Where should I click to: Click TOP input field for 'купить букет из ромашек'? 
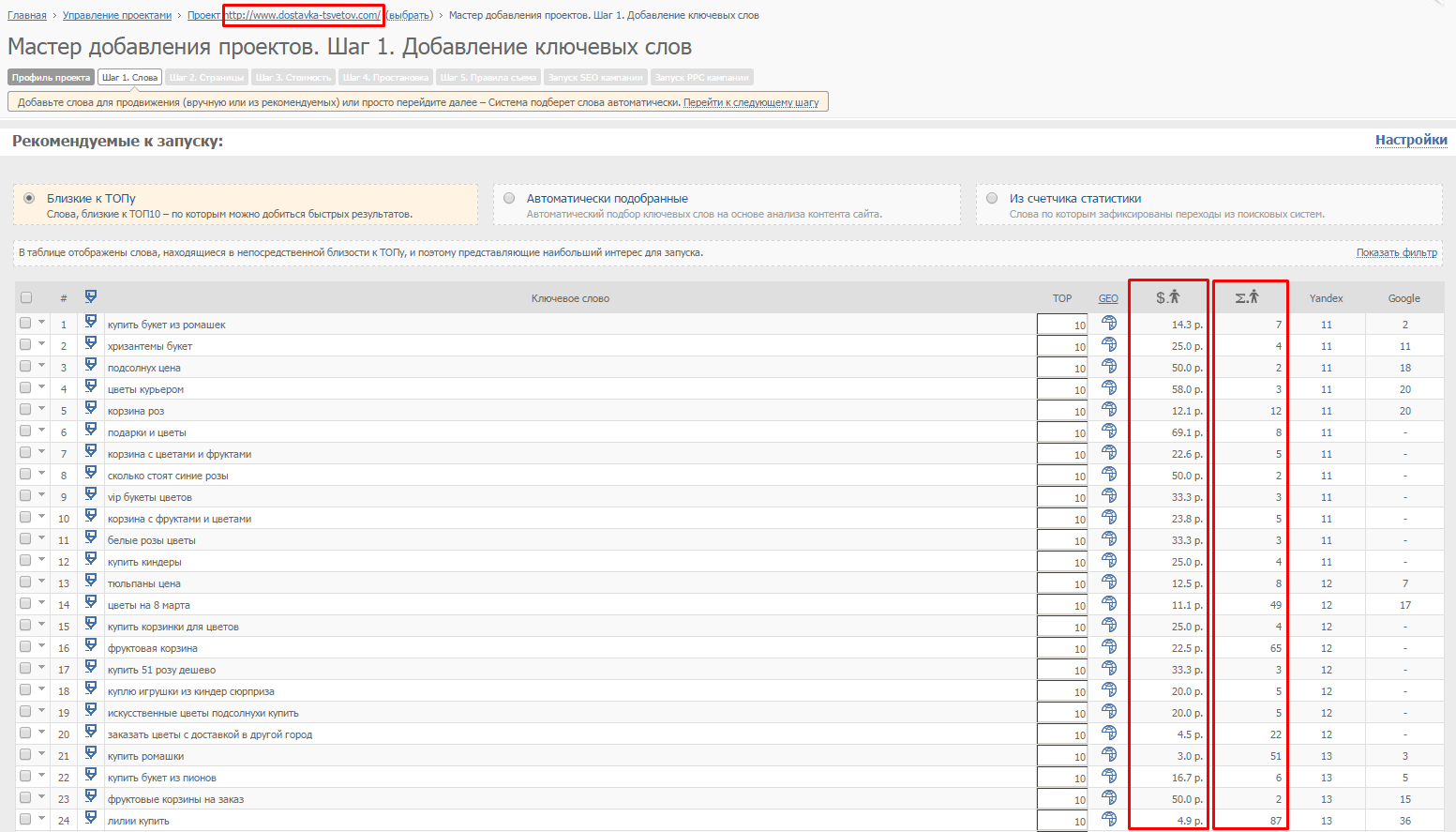coord(1062,324)
